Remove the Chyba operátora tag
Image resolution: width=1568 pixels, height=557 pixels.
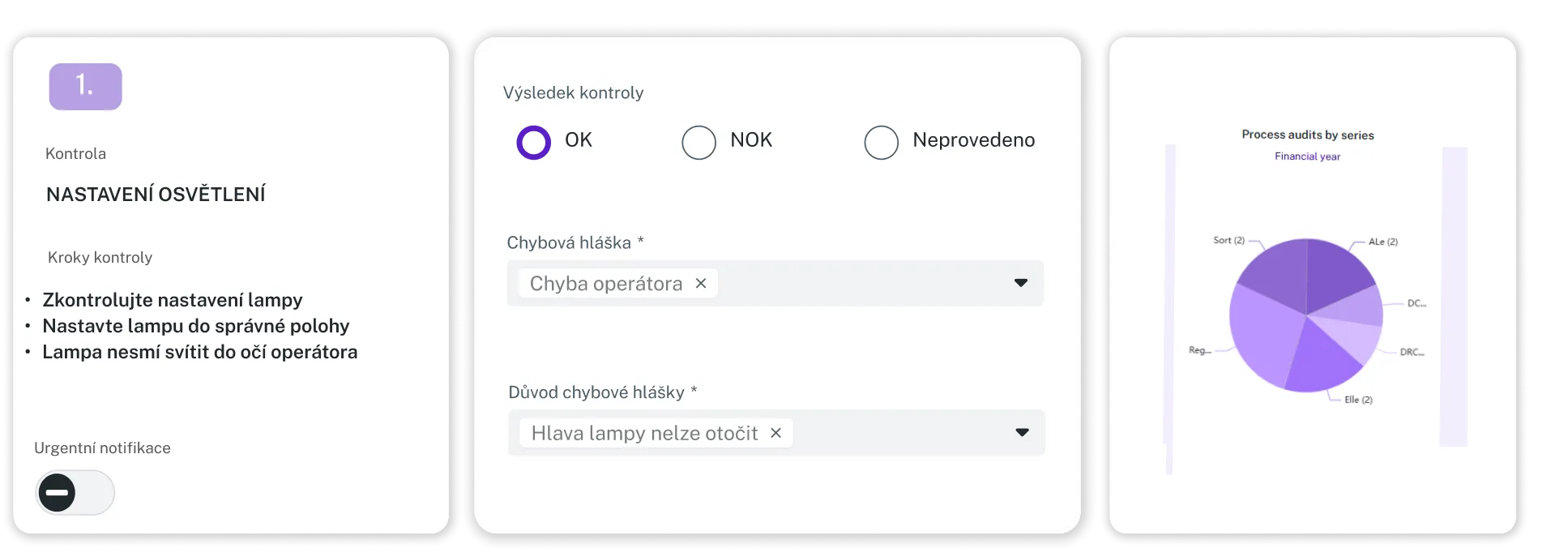(701, 284)
